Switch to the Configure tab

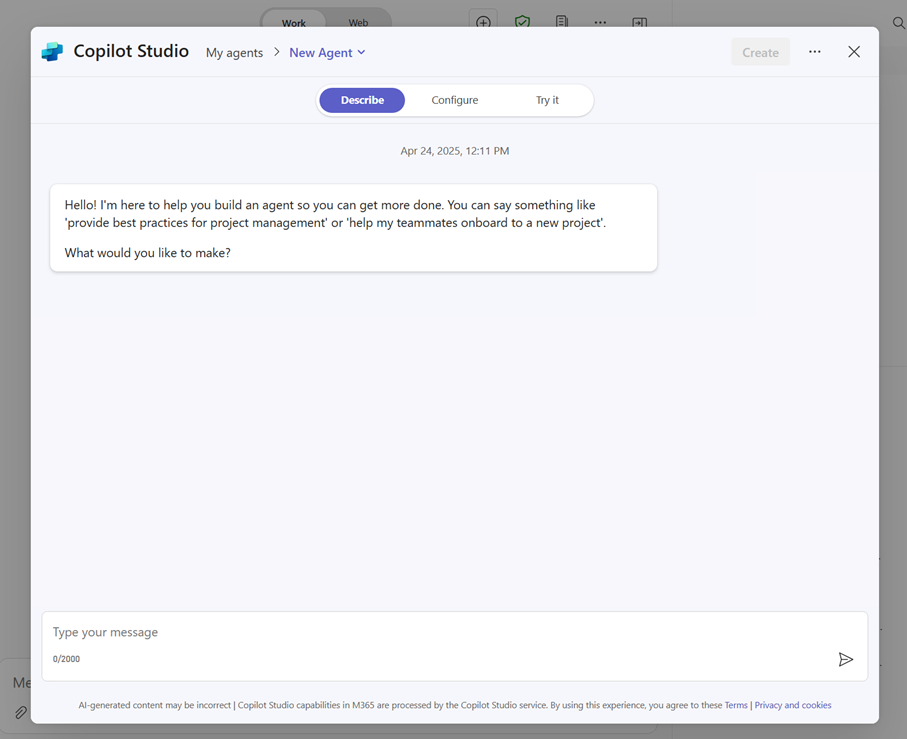click(455, 100)
